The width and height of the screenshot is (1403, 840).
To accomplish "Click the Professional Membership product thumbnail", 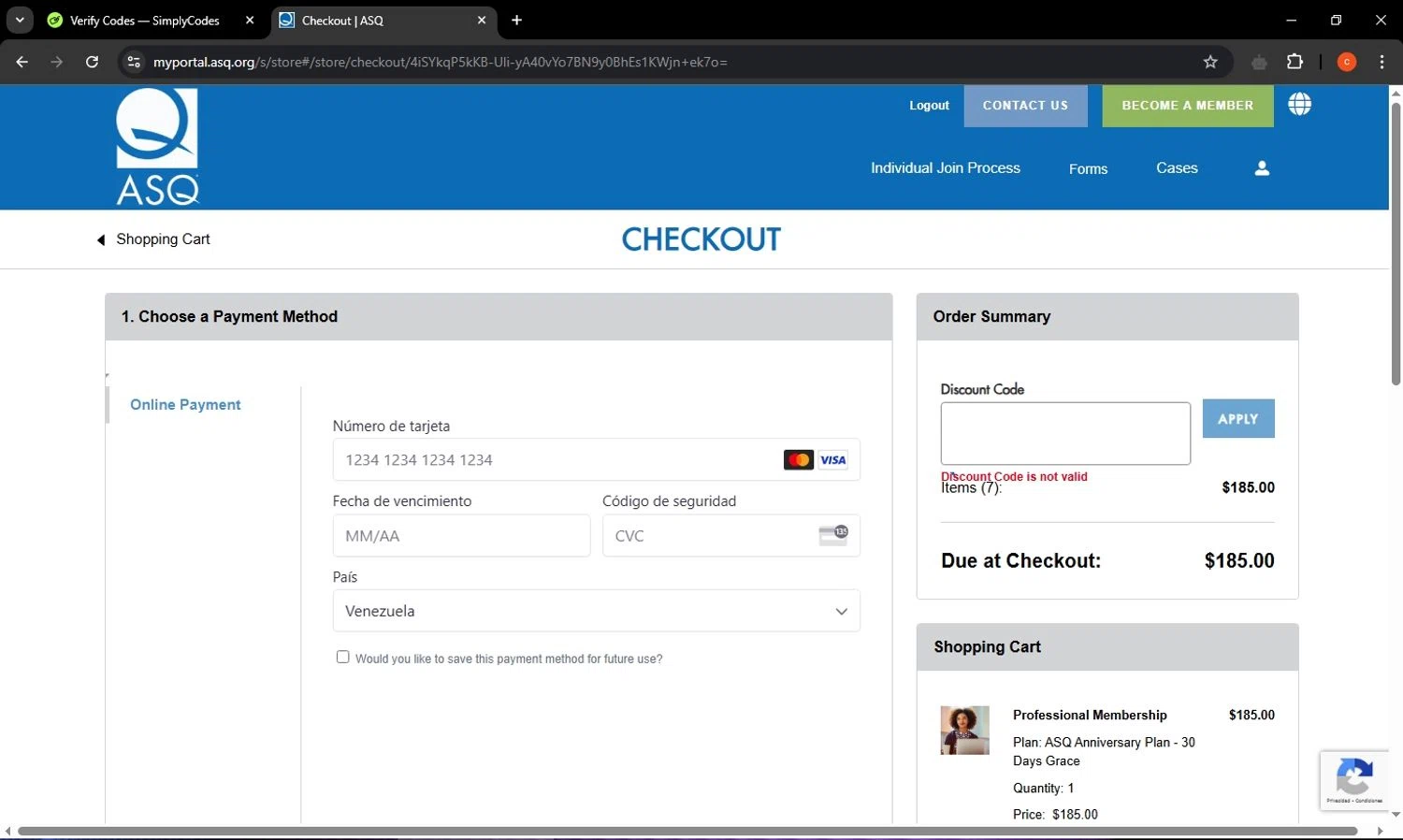I will pyautogui.click(x=964, y=731).
